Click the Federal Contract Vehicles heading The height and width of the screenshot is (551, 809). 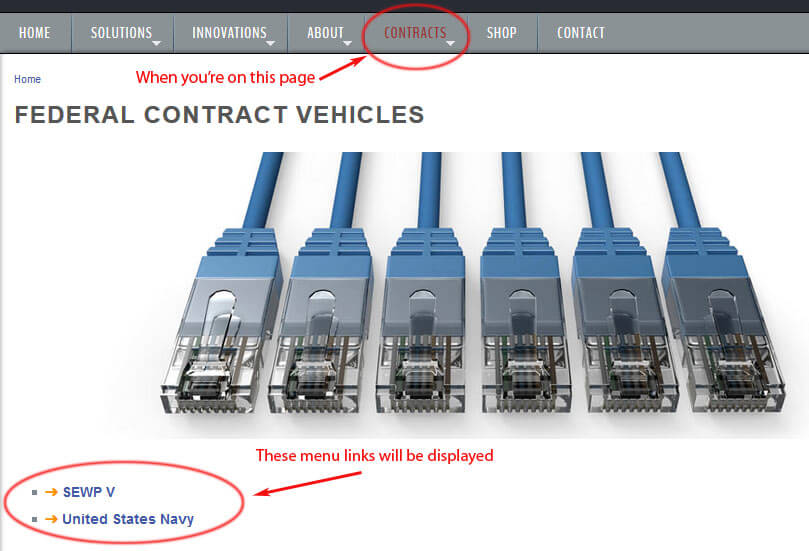(x=219, y=115)
